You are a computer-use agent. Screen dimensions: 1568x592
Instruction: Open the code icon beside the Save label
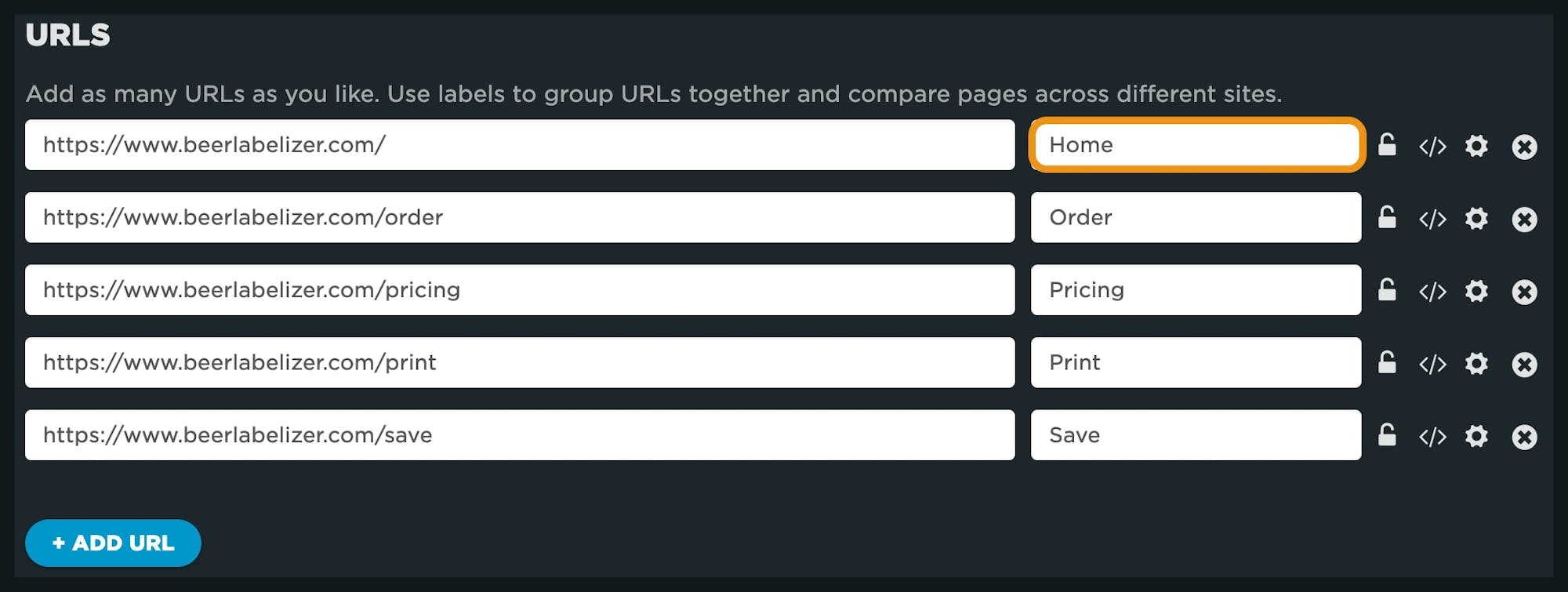pos(1432,435)
